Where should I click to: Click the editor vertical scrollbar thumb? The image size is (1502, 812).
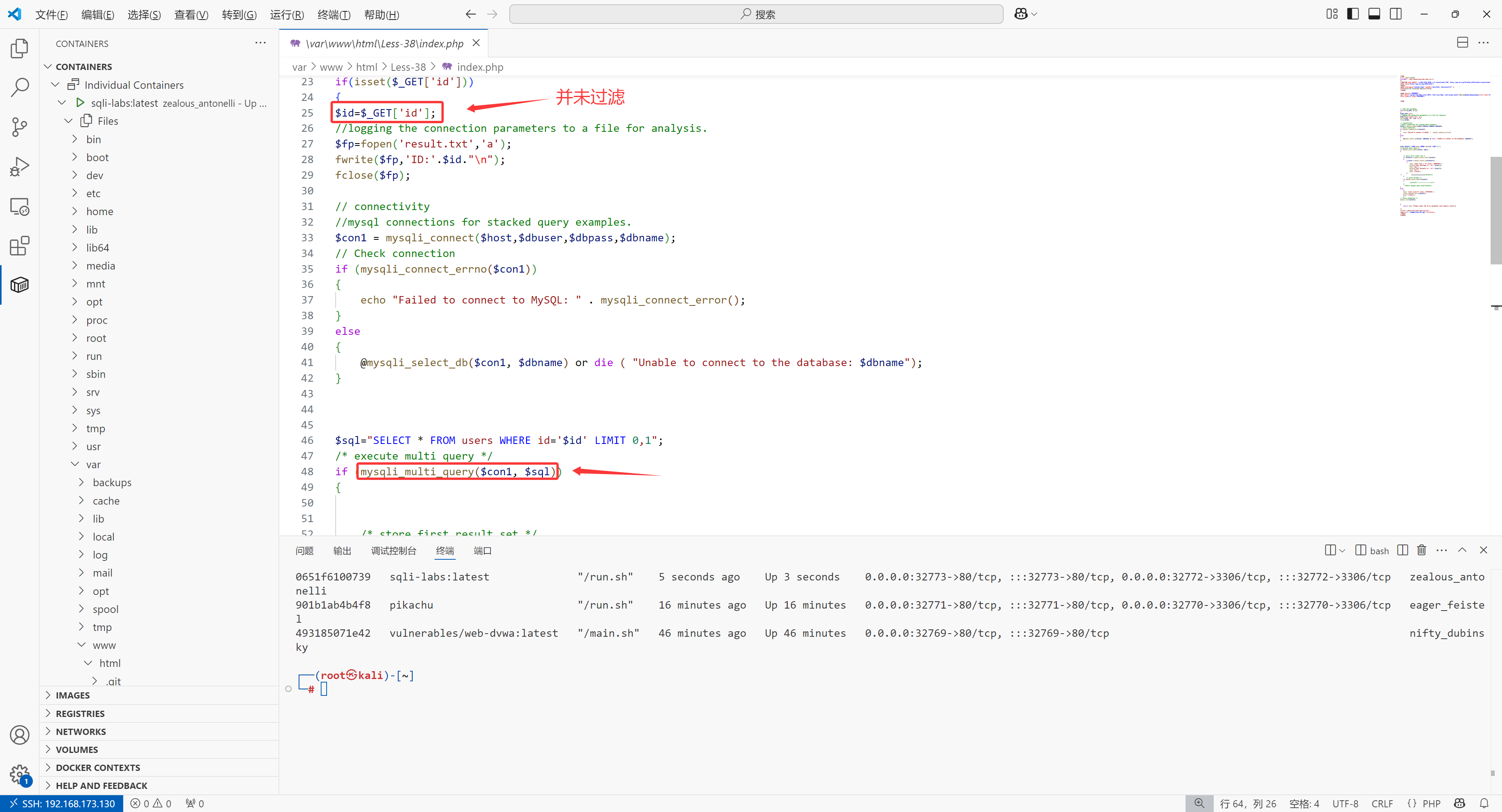tap(1496, 210)
